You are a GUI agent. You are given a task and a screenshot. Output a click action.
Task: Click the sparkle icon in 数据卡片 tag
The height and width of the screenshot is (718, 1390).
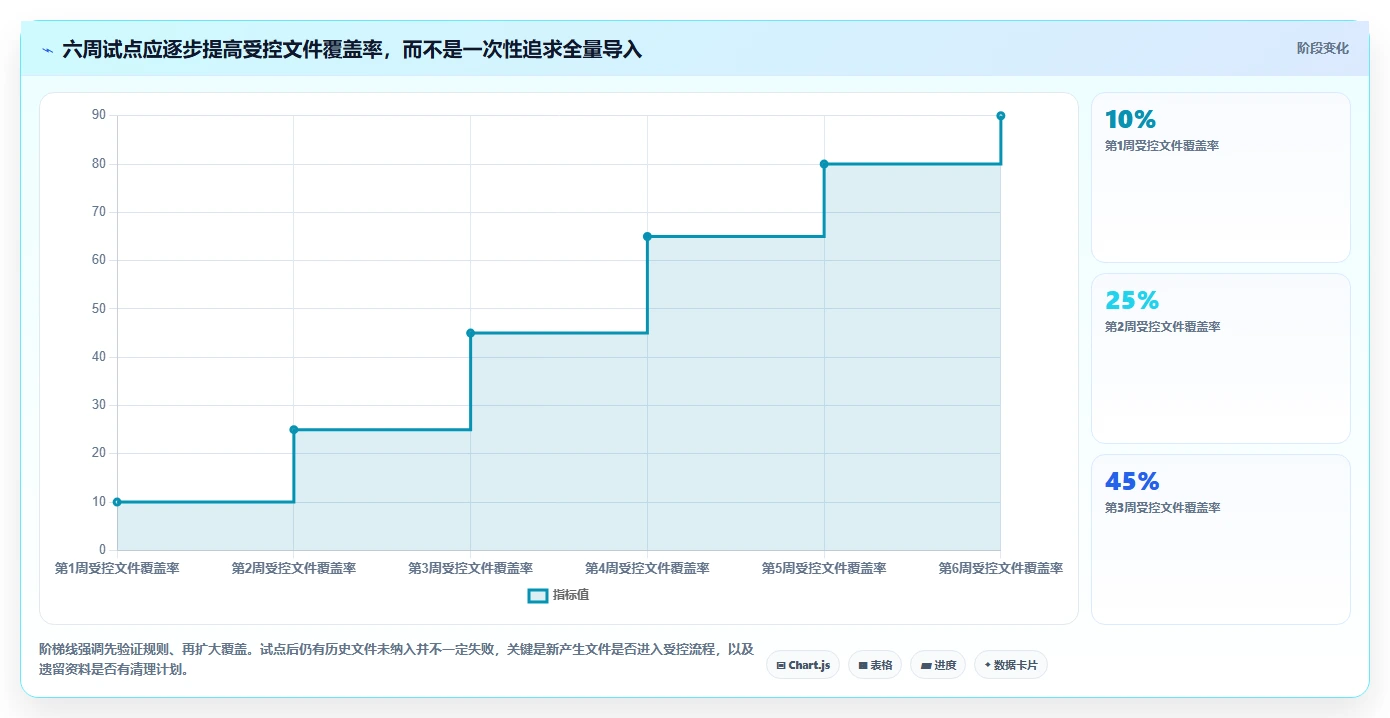pyautogui.click(x=988, y=665)
